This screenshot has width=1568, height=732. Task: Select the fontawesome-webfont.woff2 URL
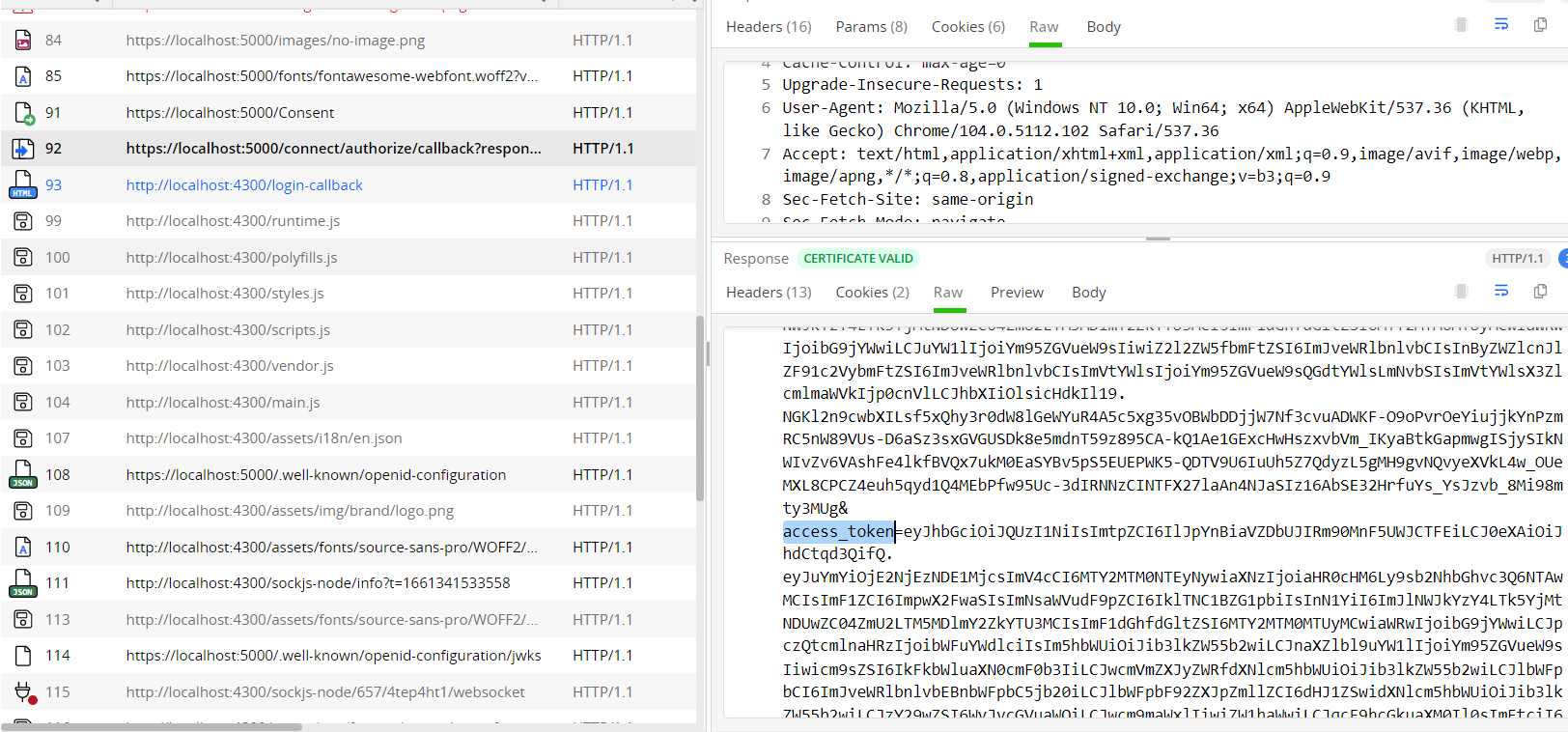point(332,76)
